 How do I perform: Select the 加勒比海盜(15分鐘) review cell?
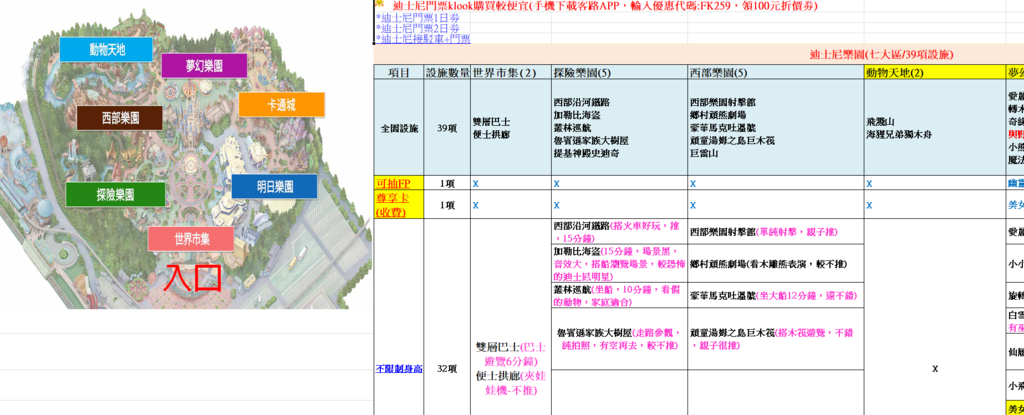pos(620,264)
